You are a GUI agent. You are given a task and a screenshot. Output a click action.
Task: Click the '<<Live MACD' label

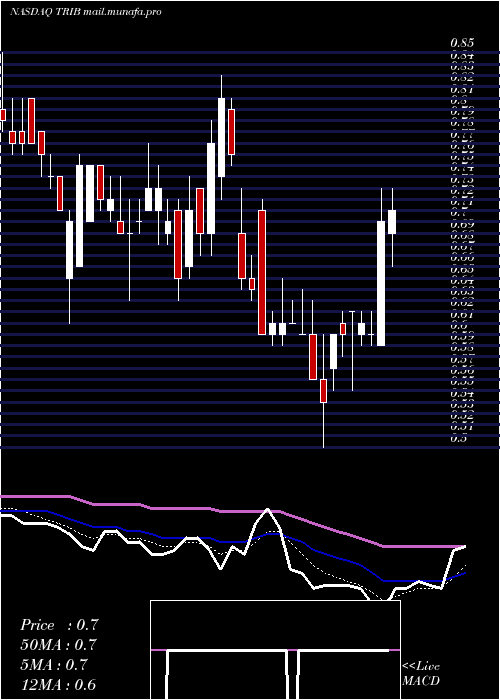[x=421, y=674]
